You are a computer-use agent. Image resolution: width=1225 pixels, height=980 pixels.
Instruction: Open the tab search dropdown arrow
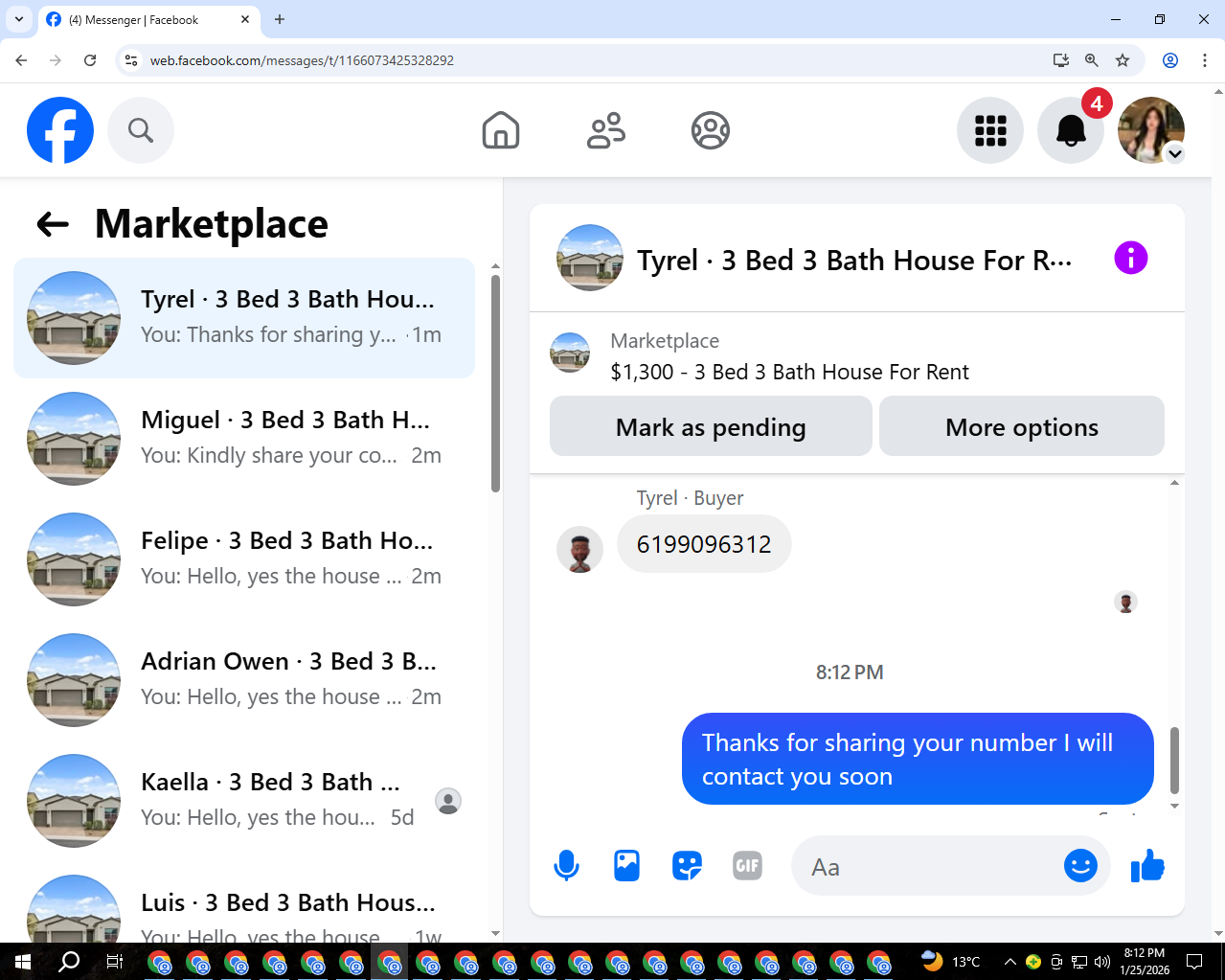pyautogui.click(x=19, y=19)
